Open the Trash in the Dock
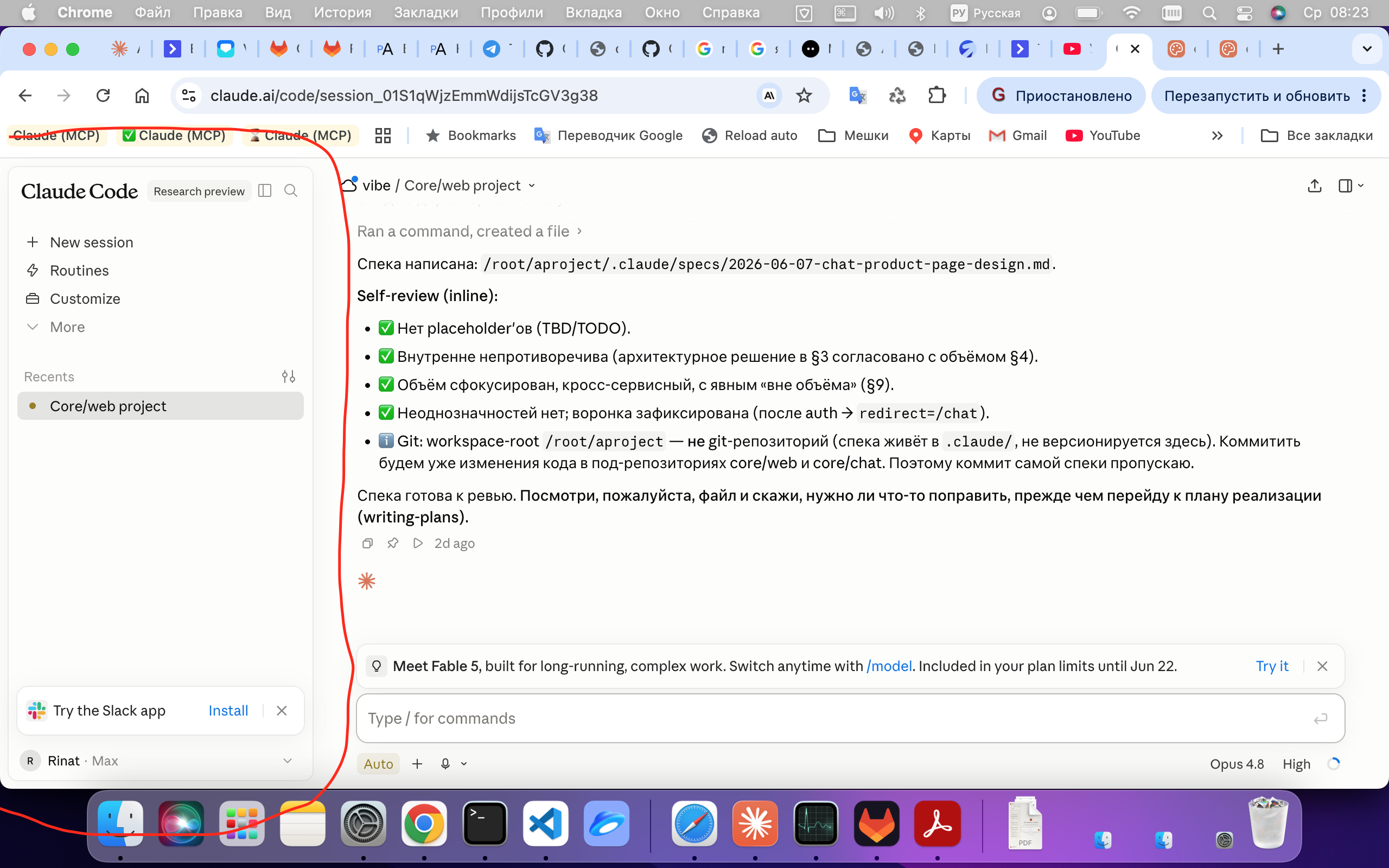Screen dimensions: 1389x868 pos(1269,822)
